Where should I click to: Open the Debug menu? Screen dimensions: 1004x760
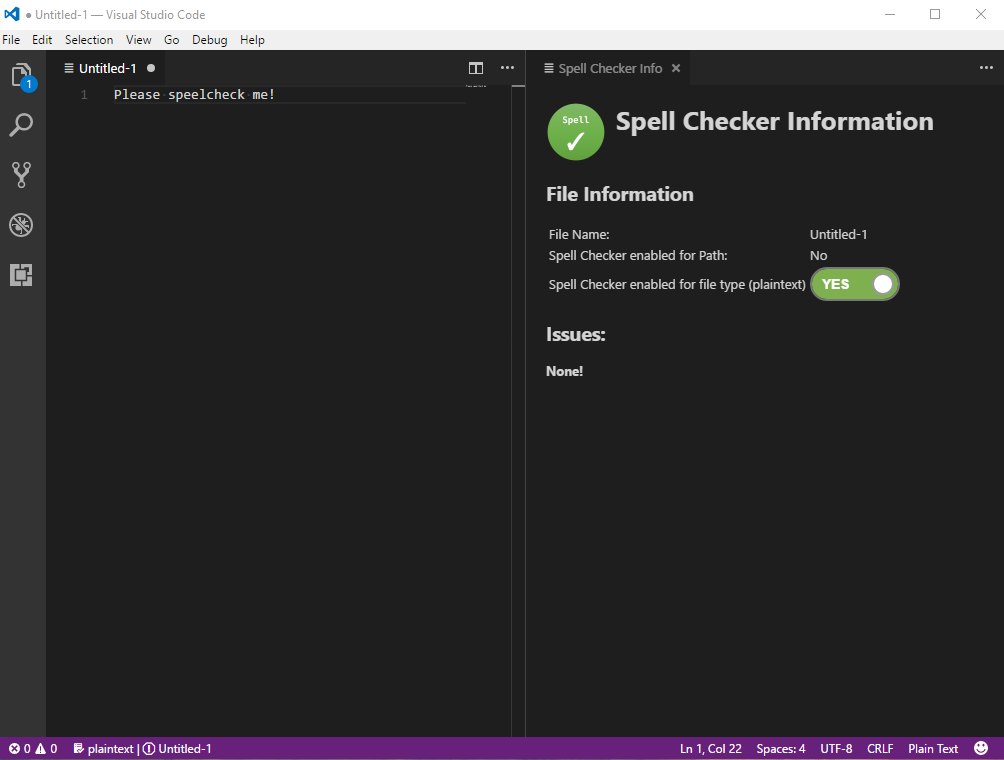coord(209,40)
